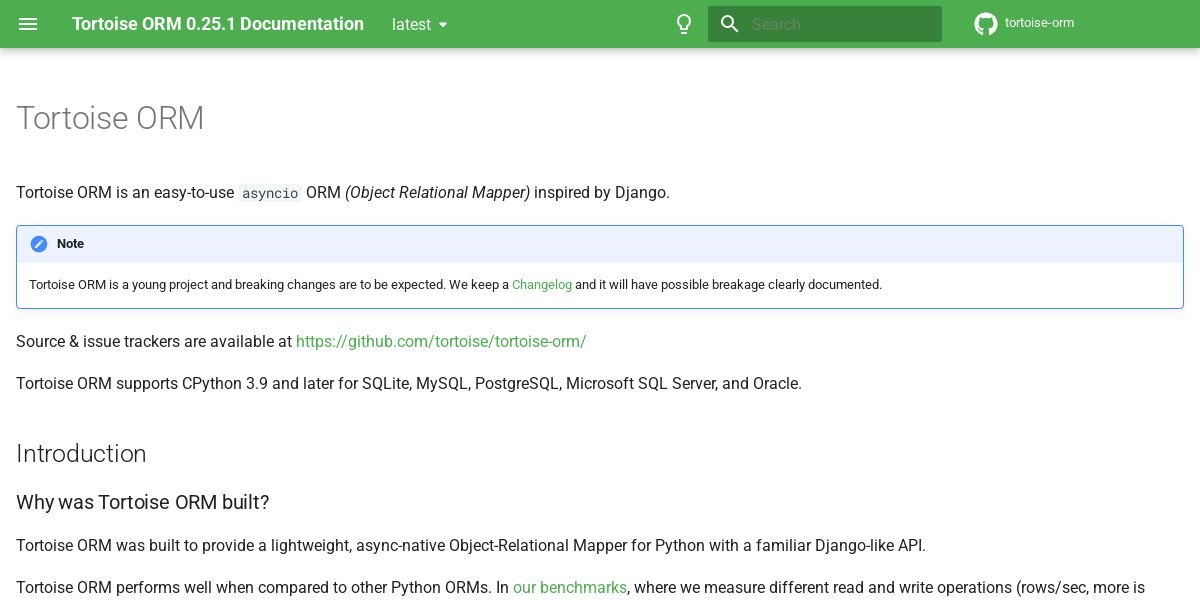Expand the "latest" version dropdown

[411, 24]
